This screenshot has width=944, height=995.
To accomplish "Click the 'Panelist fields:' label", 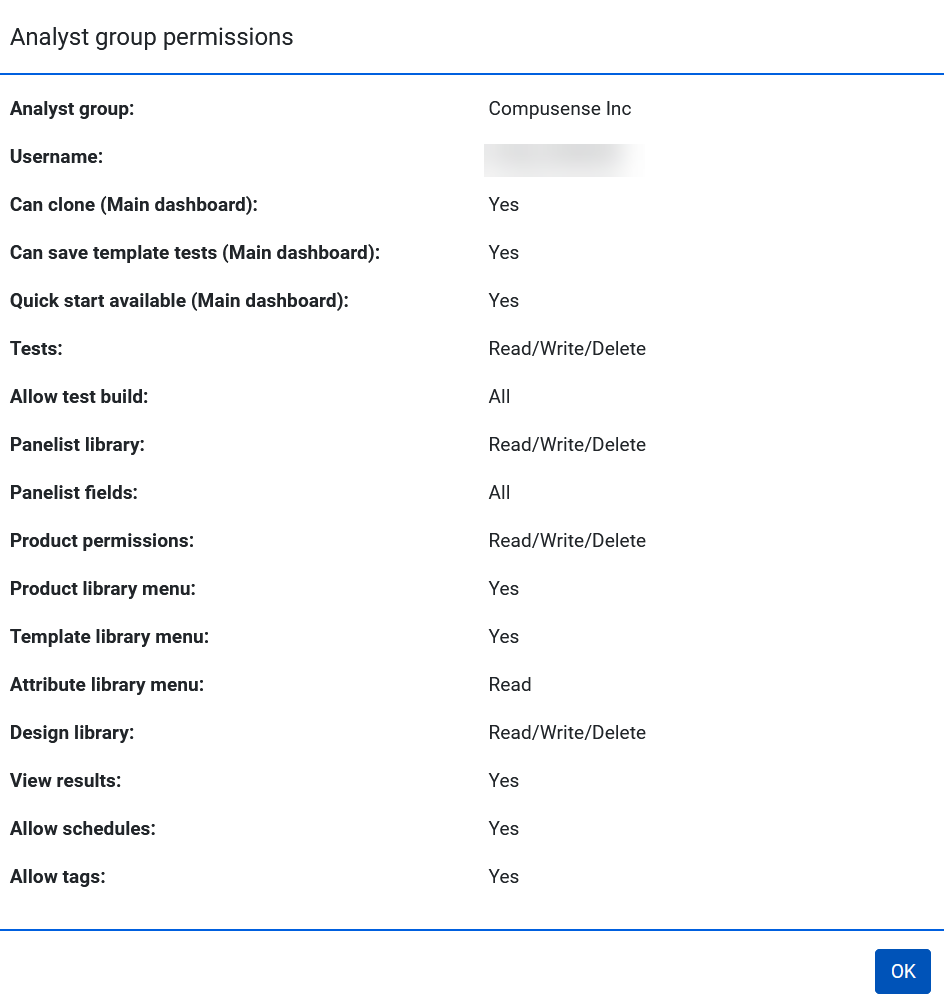I will tap(74, 493).
